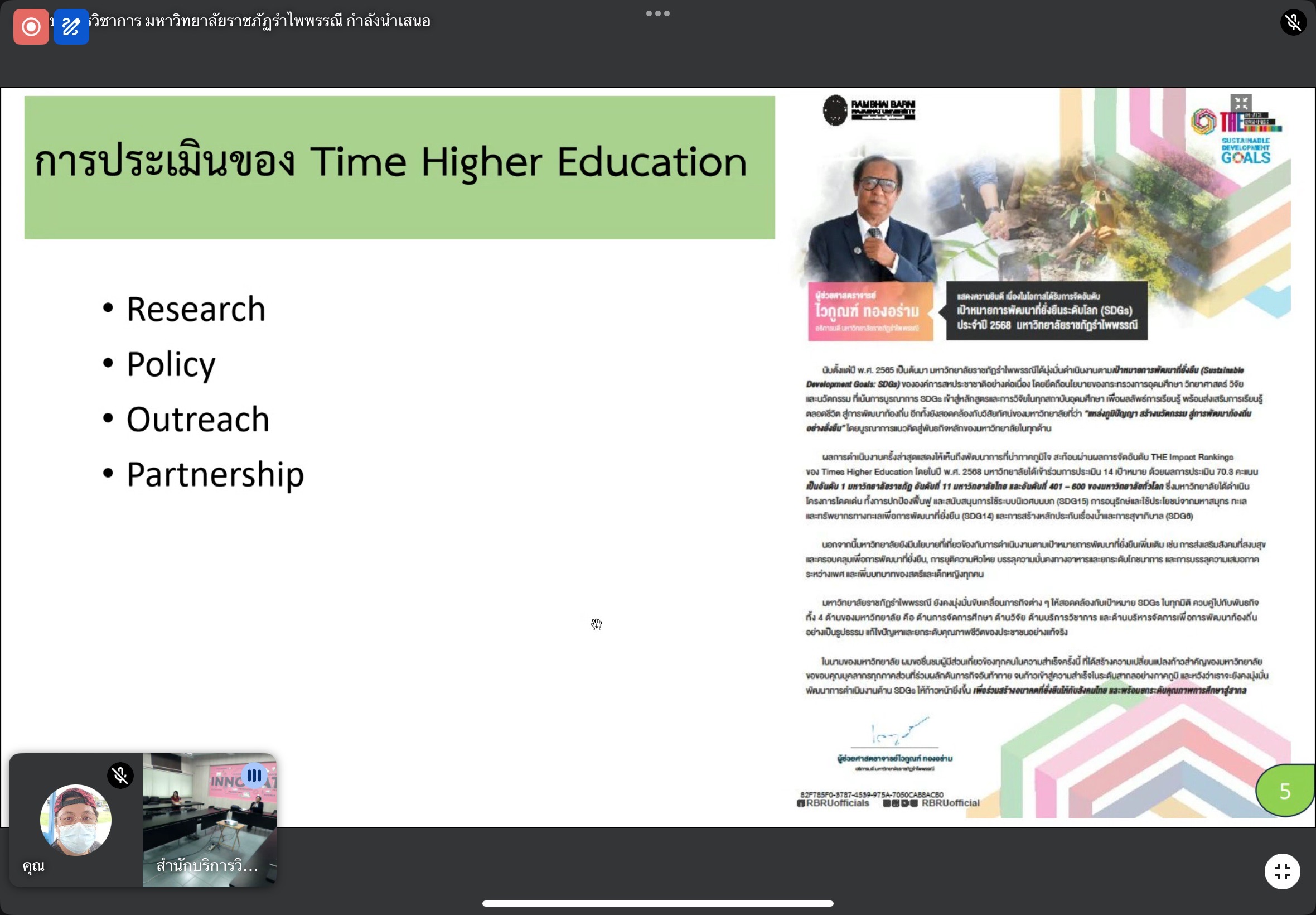Tap the mic-off badge on your self-view tile
This screenshot has height=915, width=1316.
(120, 776)
